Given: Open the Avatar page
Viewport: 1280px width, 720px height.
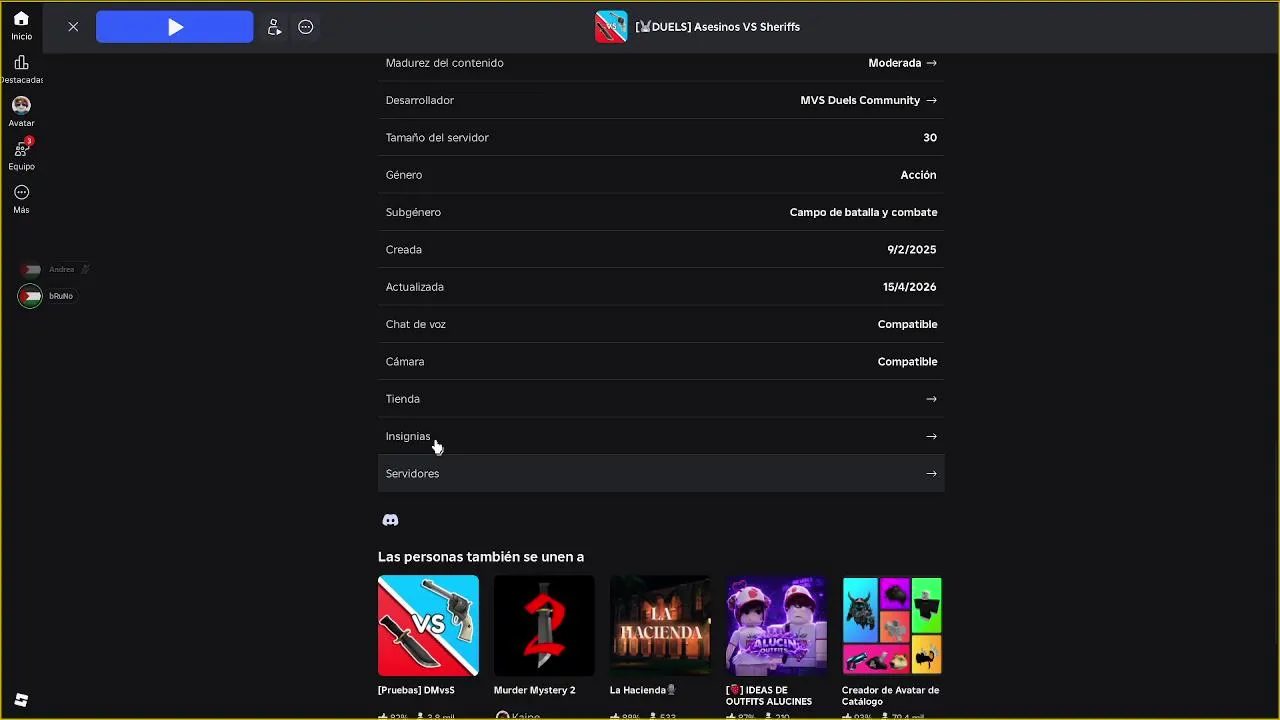Looking at the screenshot, I should [21, 112].
